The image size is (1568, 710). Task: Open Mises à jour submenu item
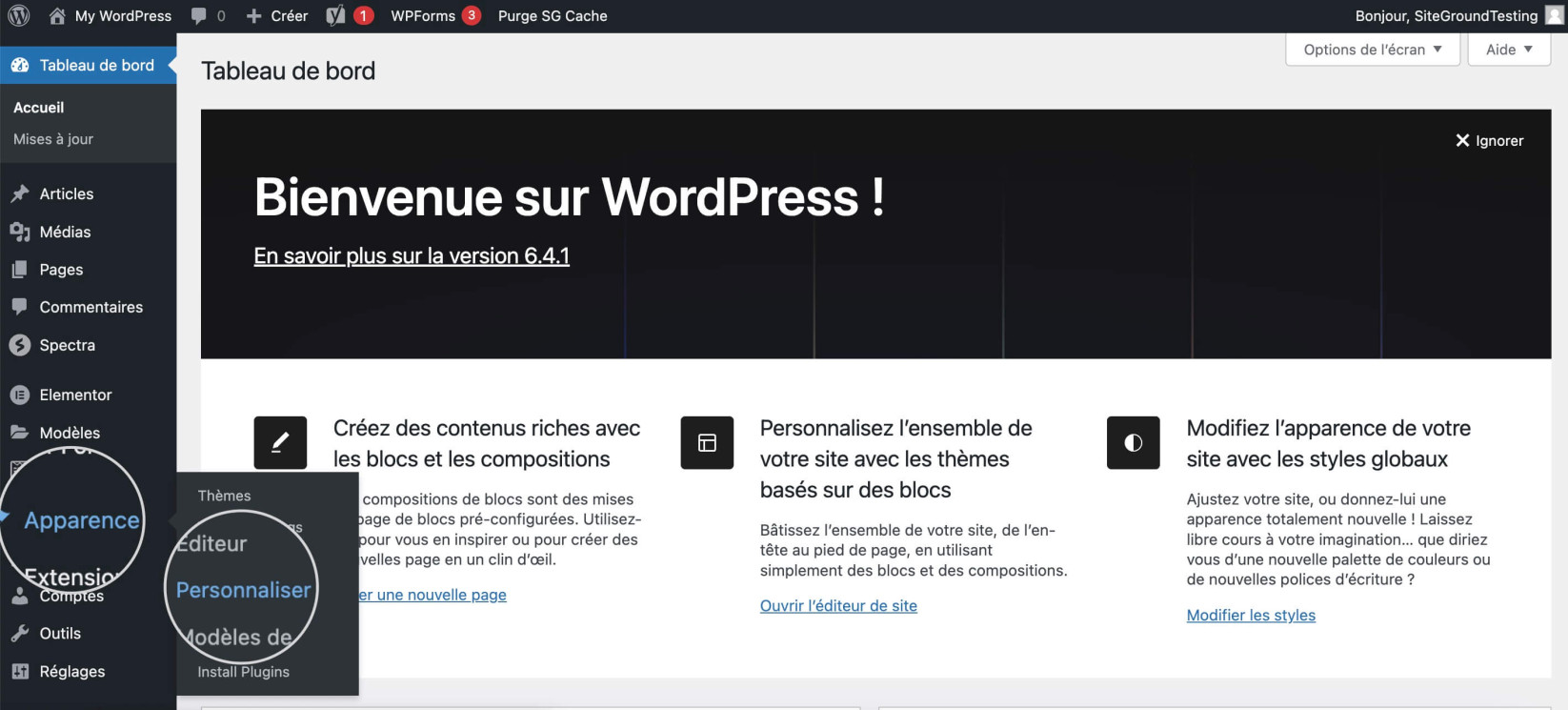pyautogui.click(x=53, y=139)
